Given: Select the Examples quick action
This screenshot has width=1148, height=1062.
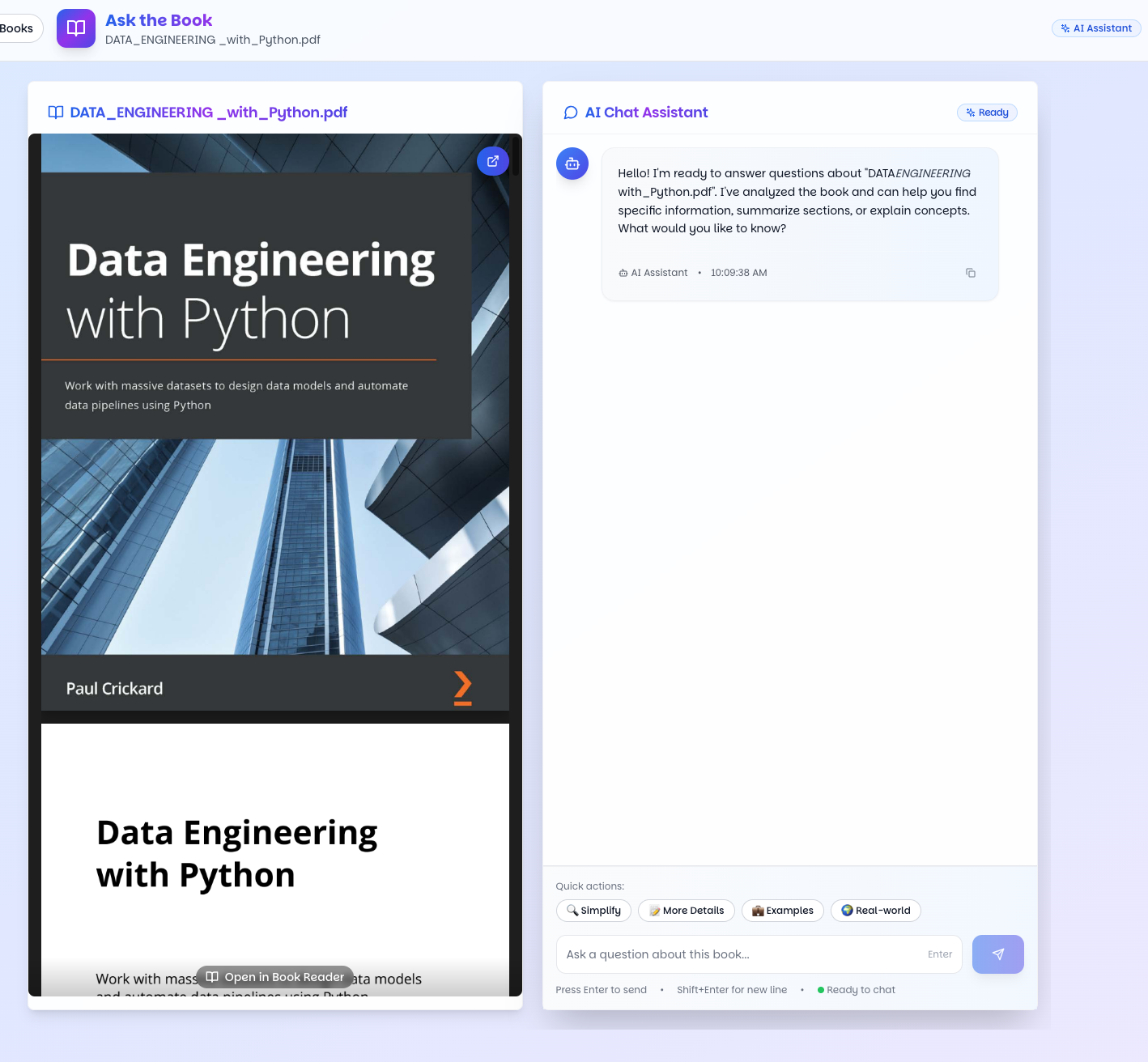Looking at the screenshot, I should tap(782, 911).
